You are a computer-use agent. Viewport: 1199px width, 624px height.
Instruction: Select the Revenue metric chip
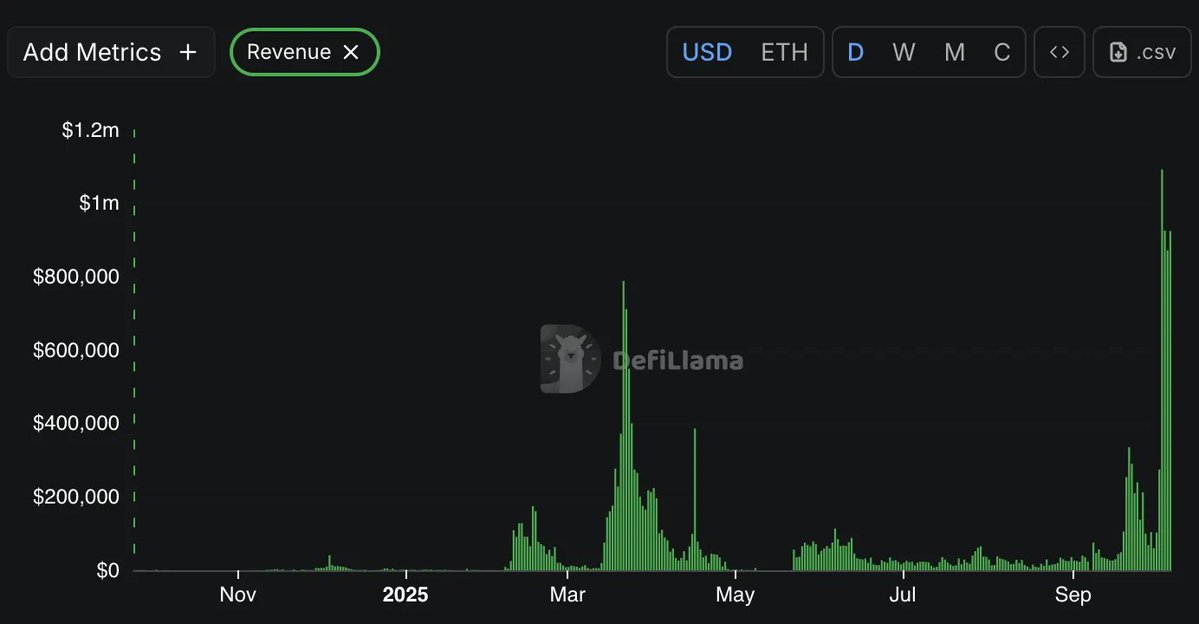pyautogui.click(x=304, y=52)
